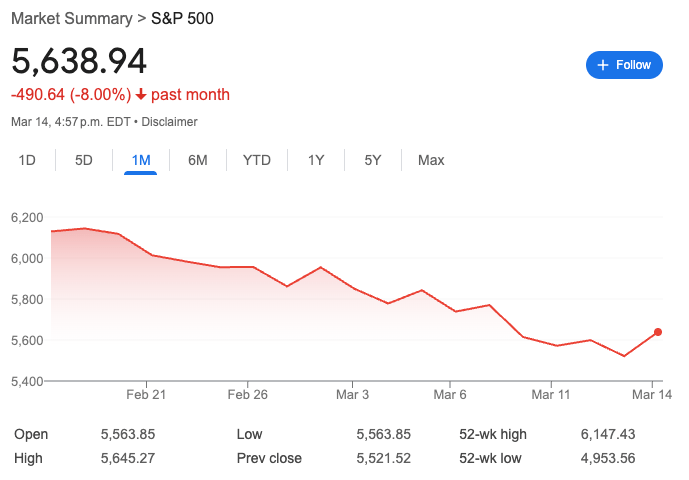Image resolution: width=689 pixels, height=480 pixels.
Task: Show the YTD chart range
Action: click(x=257, y=160)
